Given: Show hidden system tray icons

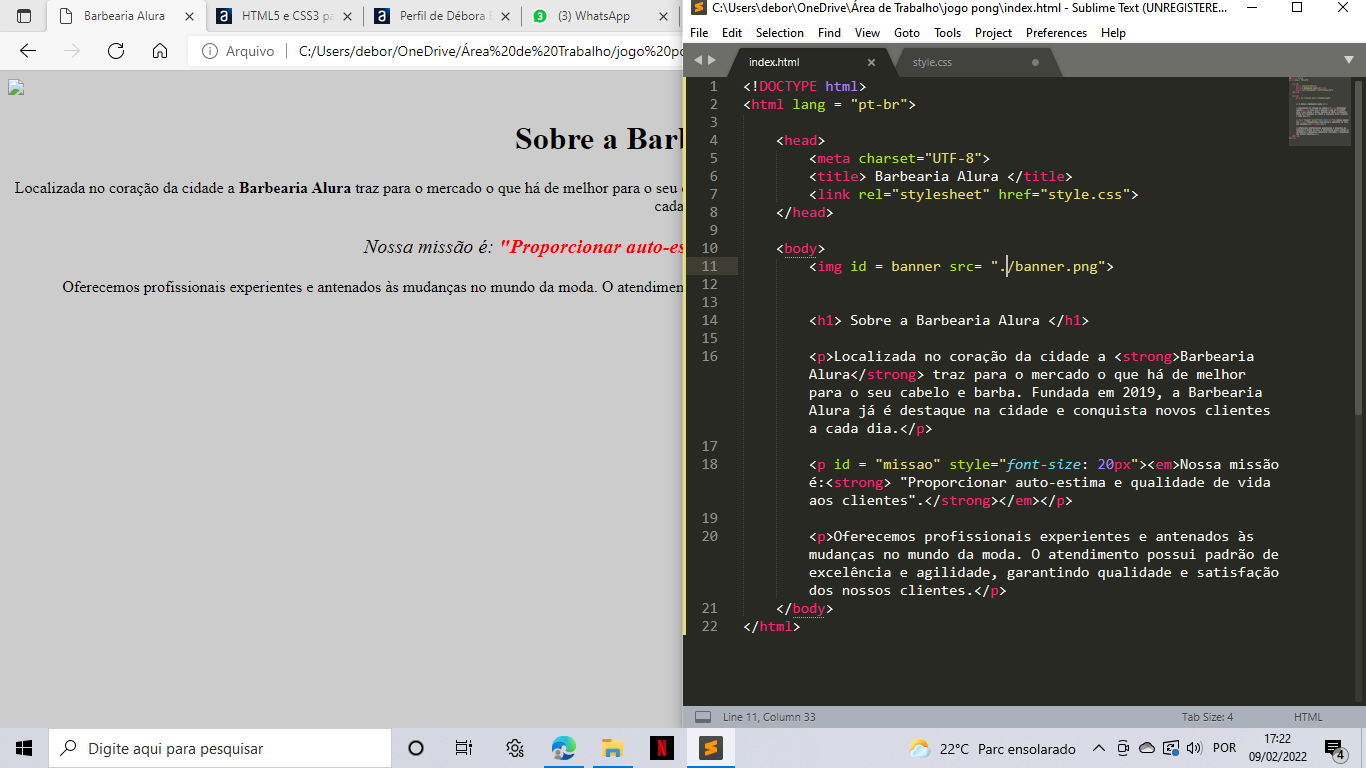Looking at the screenshot, I should (1098, 748).
